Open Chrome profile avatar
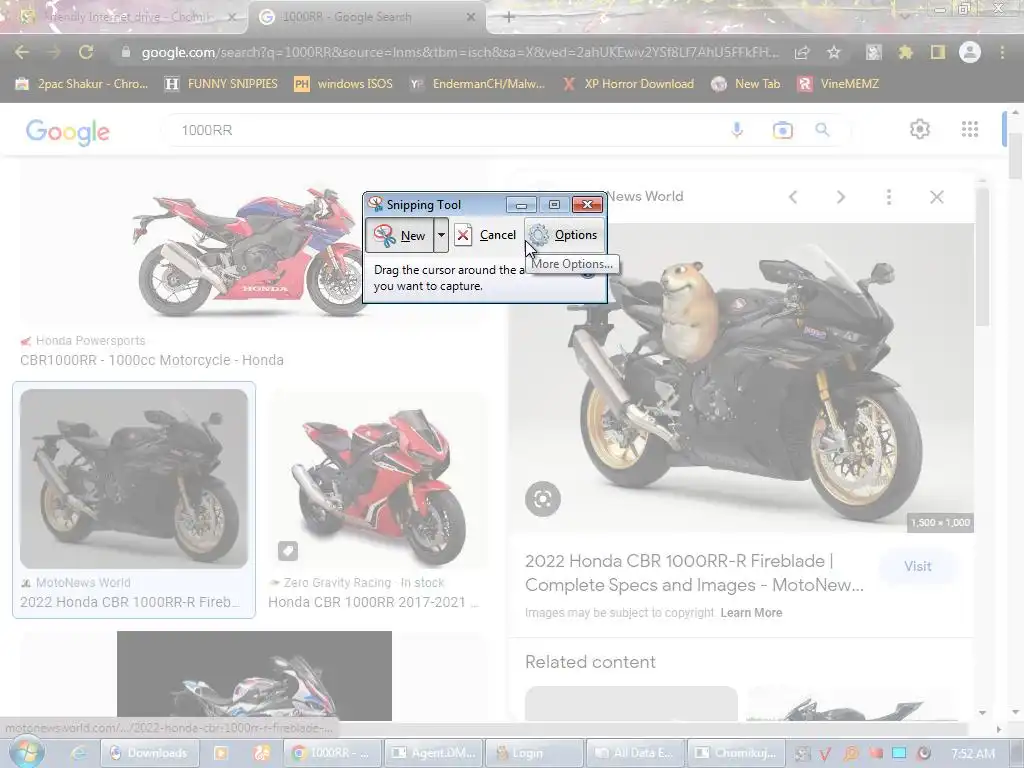This screenshot has width=1024, height=768. coord(970,52)
